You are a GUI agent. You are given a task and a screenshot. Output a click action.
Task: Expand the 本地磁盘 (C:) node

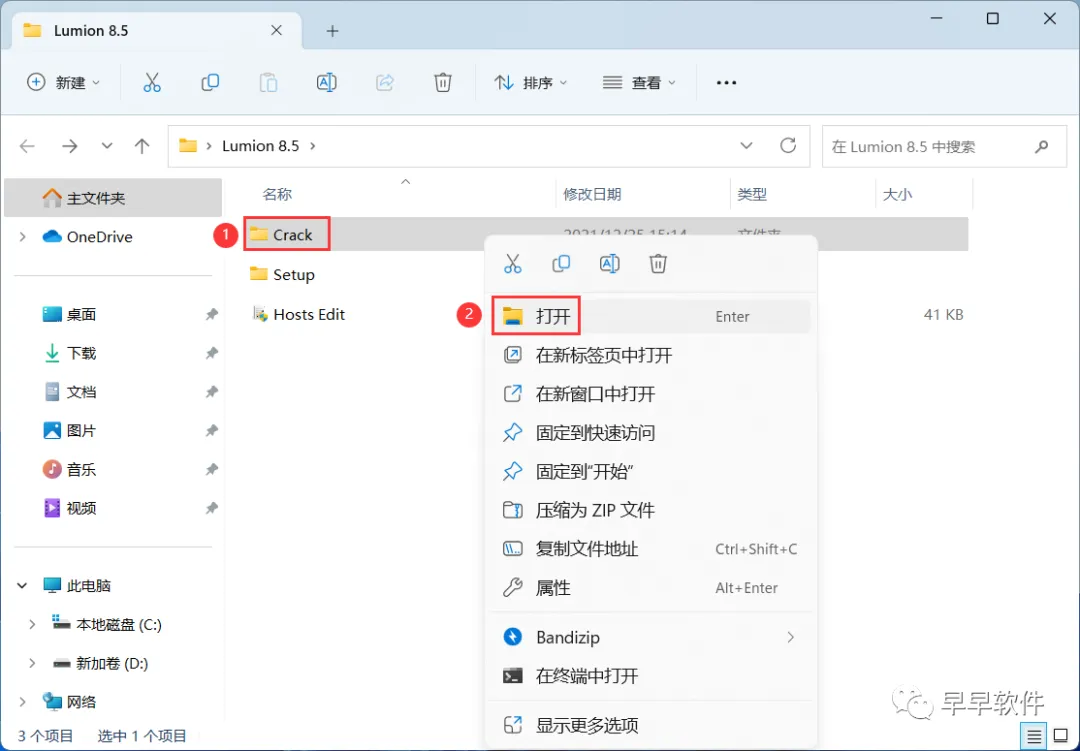(32, 624)
